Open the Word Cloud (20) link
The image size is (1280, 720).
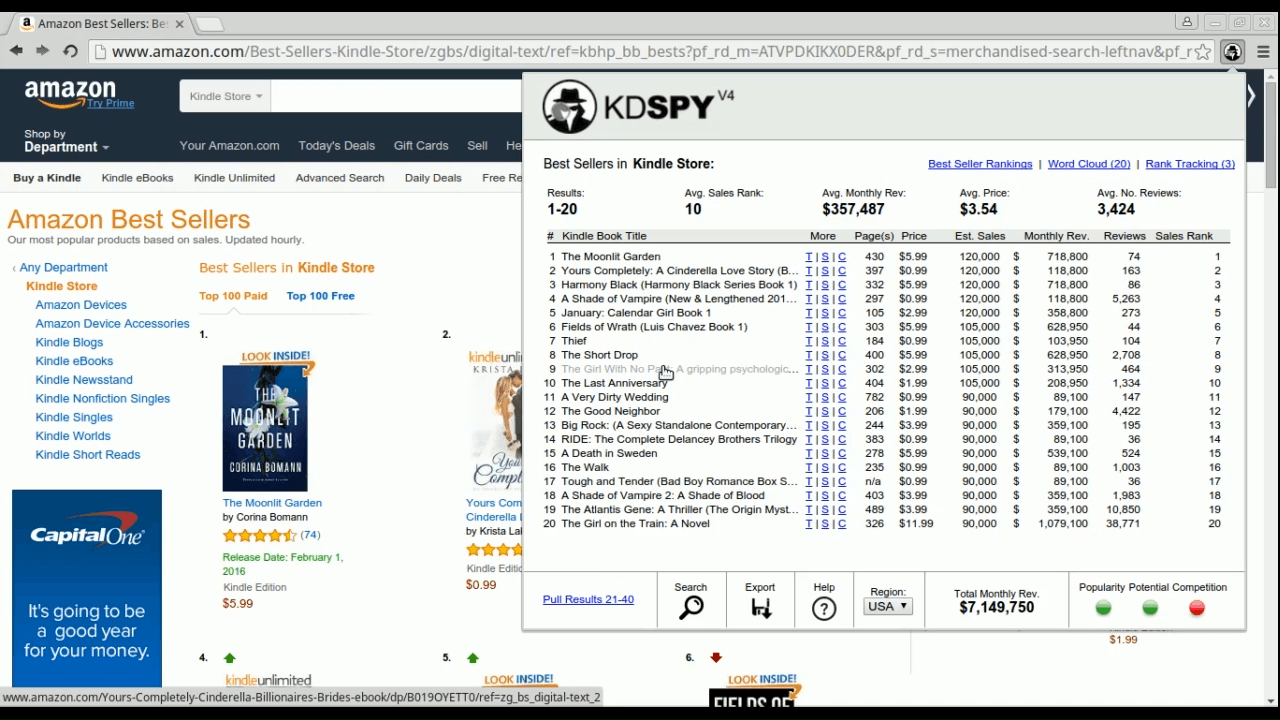[1088, 164]
